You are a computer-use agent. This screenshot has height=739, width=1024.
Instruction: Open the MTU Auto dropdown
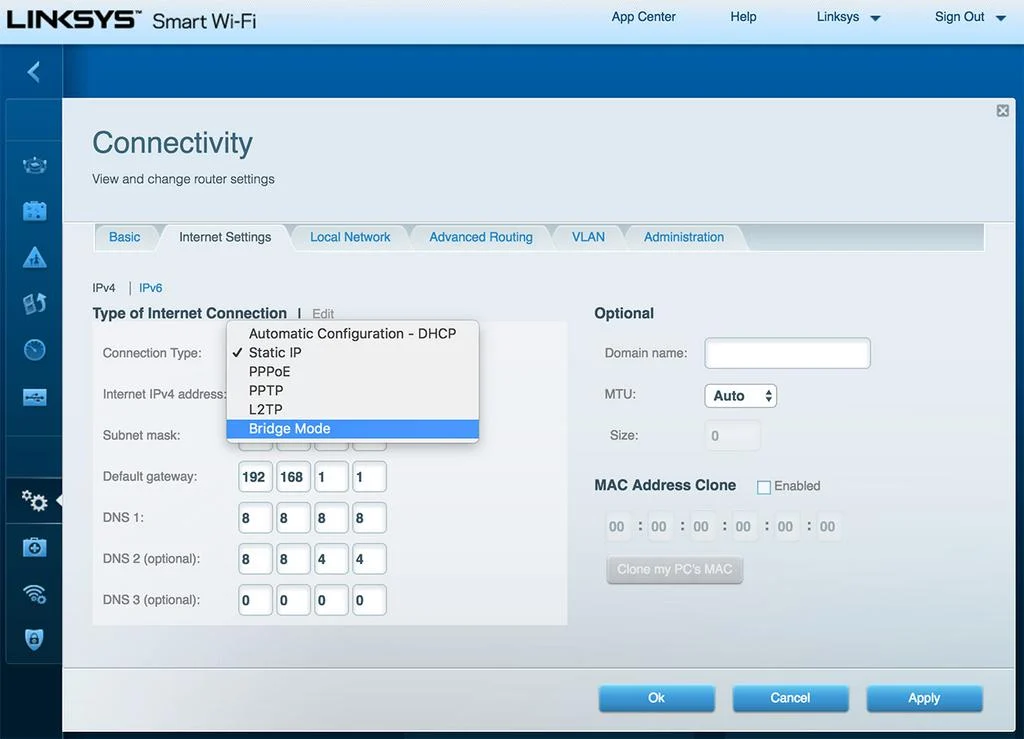click(741, 396)
